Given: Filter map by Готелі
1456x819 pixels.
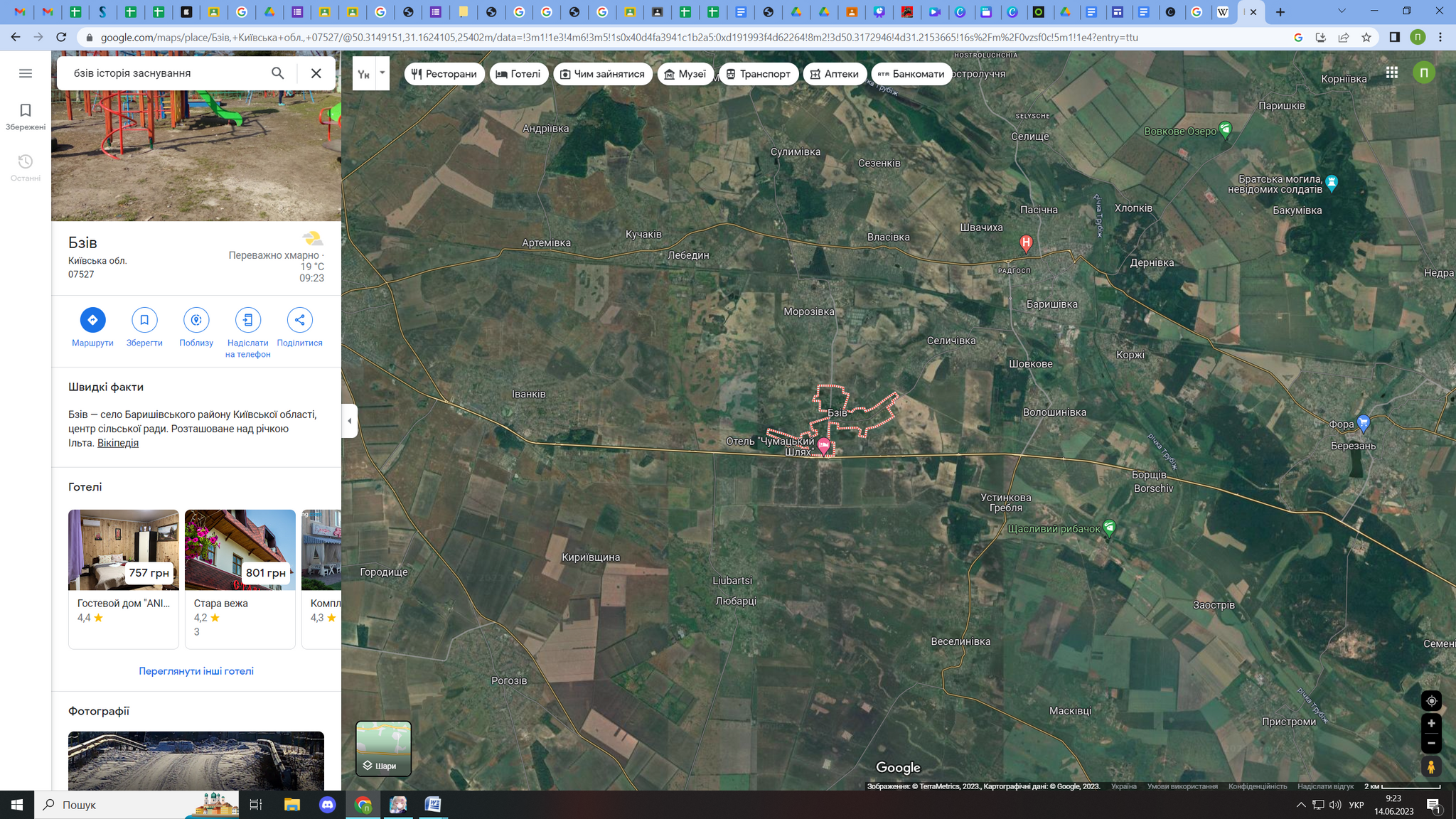Looking at the screenshot, I should (x=518, y=74).
